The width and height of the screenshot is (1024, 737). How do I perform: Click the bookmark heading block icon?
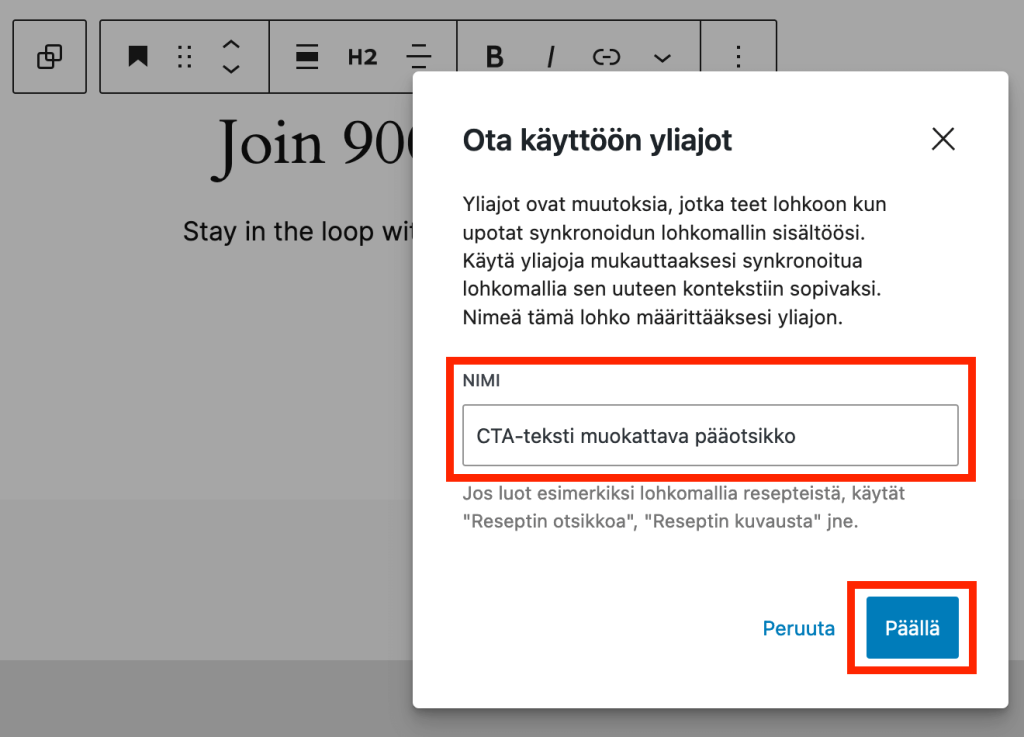(x=138, y=57)
